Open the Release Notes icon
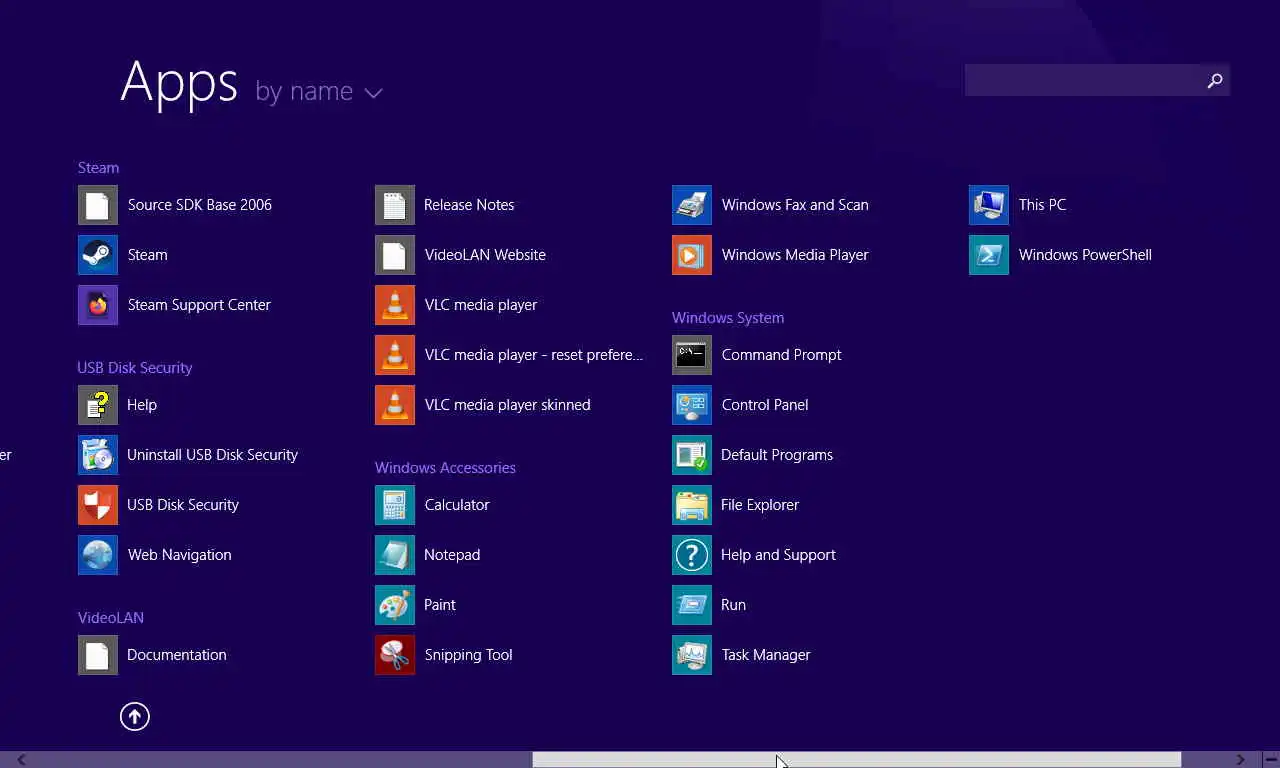Viewport: 1280px width, 768px height. click(x=395, y=205)
